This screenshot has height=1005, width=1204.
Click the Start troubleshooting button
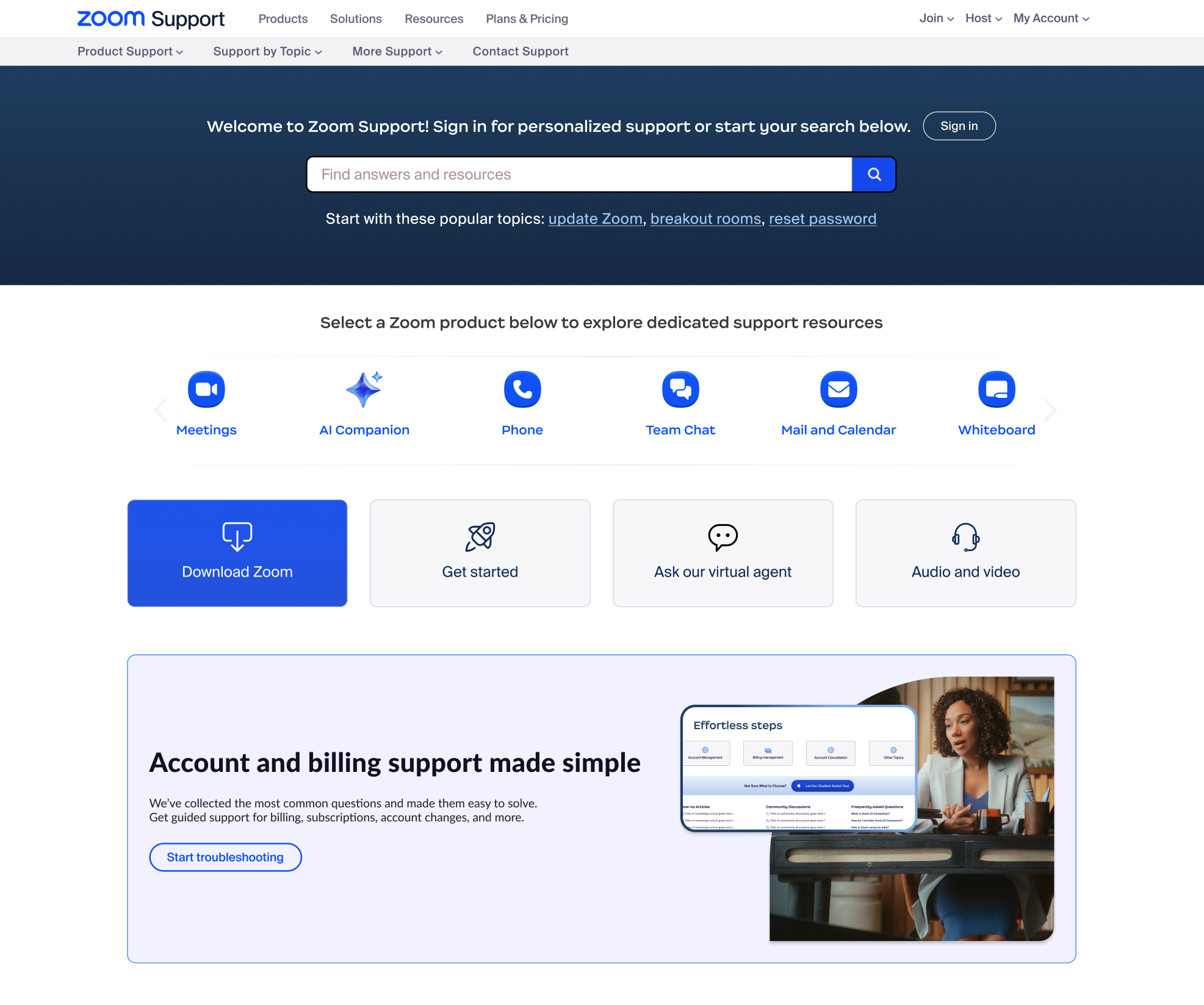225,857
